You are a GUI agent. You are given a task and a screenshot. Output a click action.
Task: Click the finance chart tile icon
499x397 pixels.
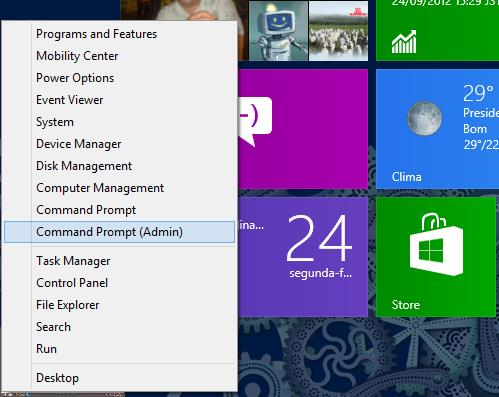coord(404,42)
